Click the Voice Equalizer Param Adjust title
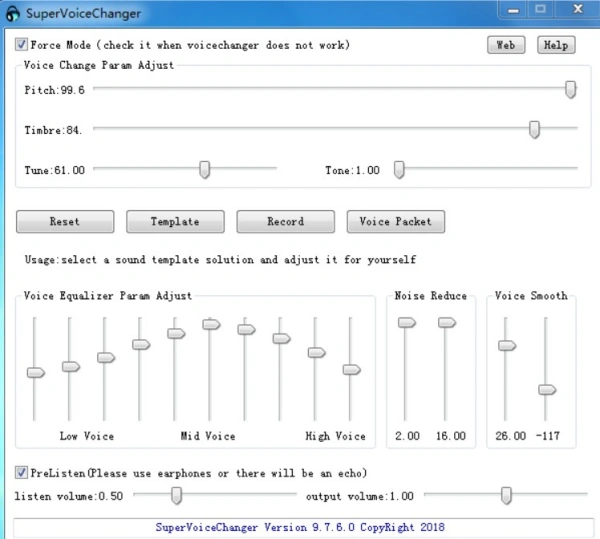This screenshot has height=539, width=600. click(x=108, y=296)
